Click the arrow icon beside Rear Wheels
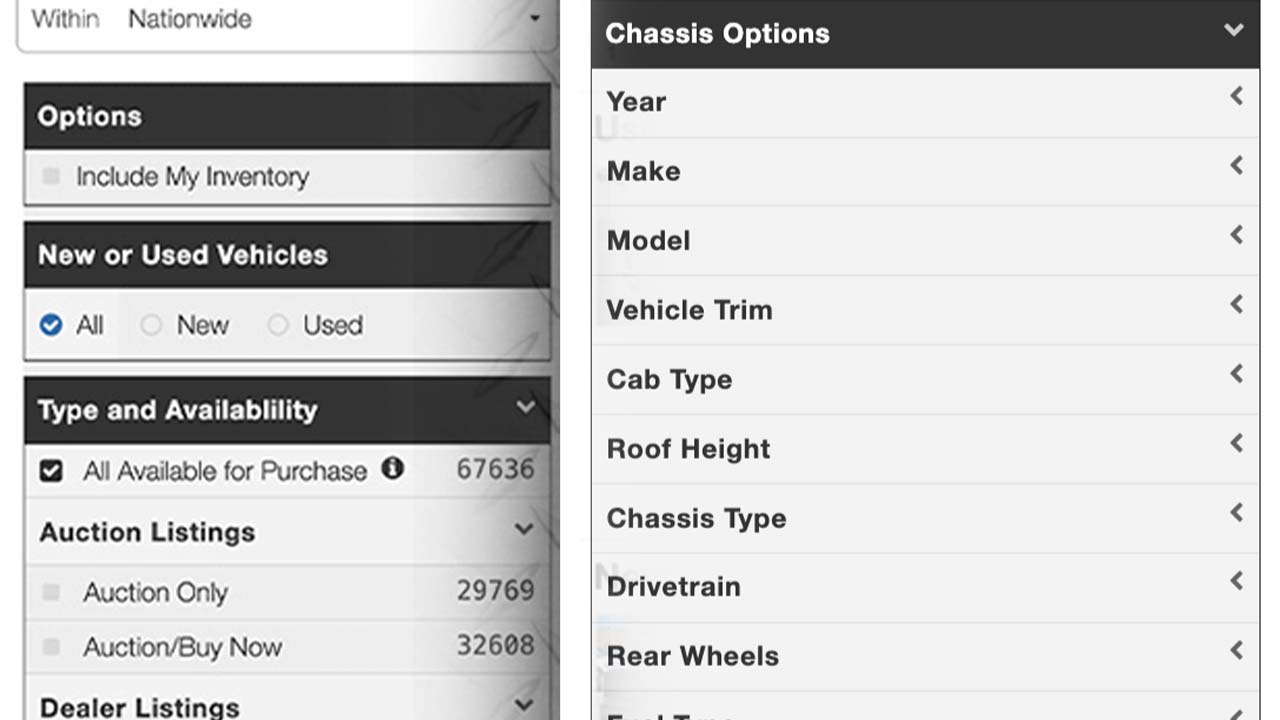 tap(1237, 651)
